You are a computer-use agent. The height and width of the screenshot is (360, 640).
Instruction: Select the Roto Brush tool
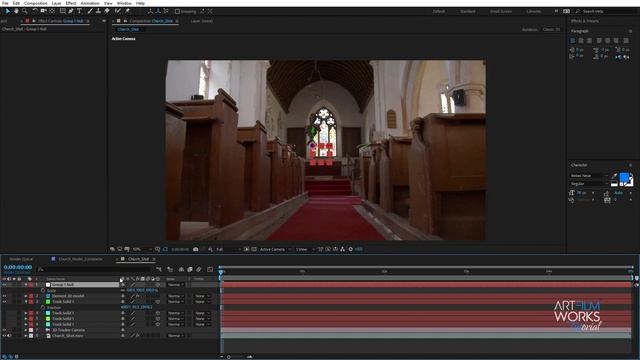coord(118,11)
